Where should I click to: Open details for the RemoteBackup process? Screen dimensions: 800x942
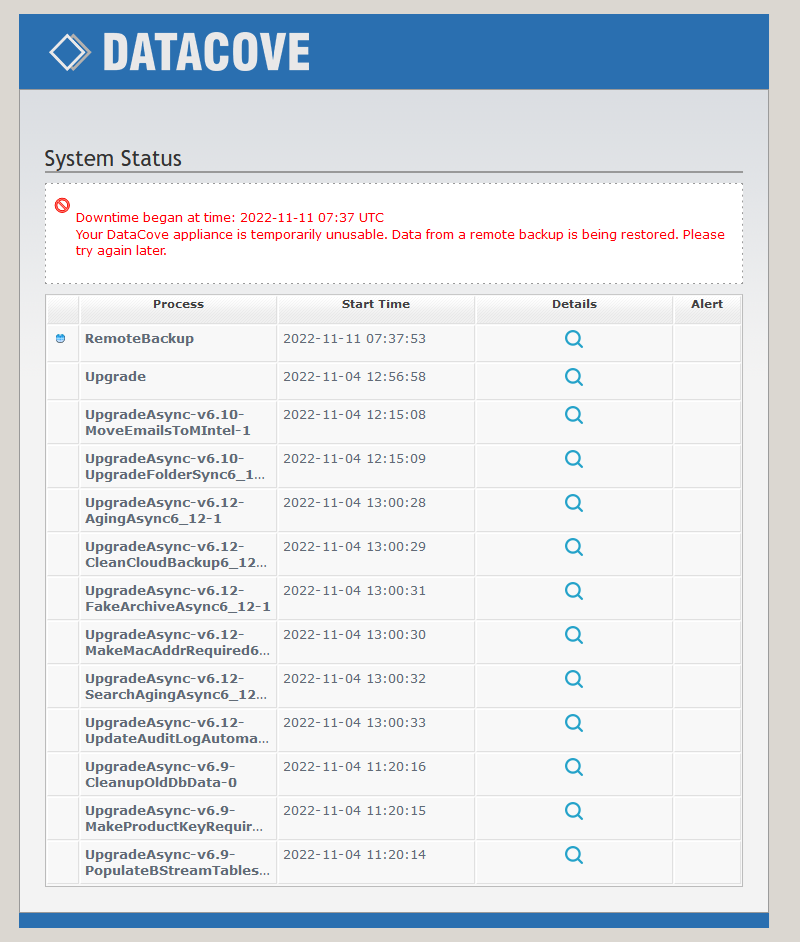coord(573,339)
